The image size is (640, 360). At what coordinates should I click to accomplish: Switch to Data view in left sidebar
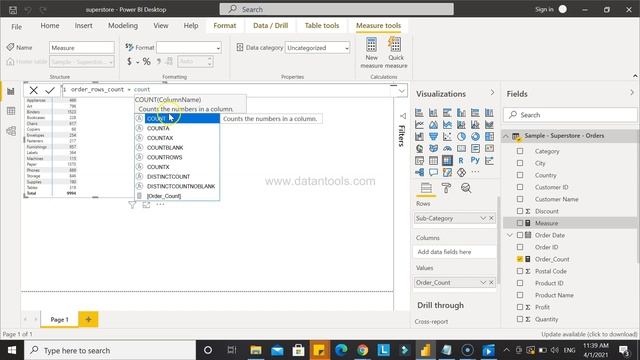click(x=11, y=111)
